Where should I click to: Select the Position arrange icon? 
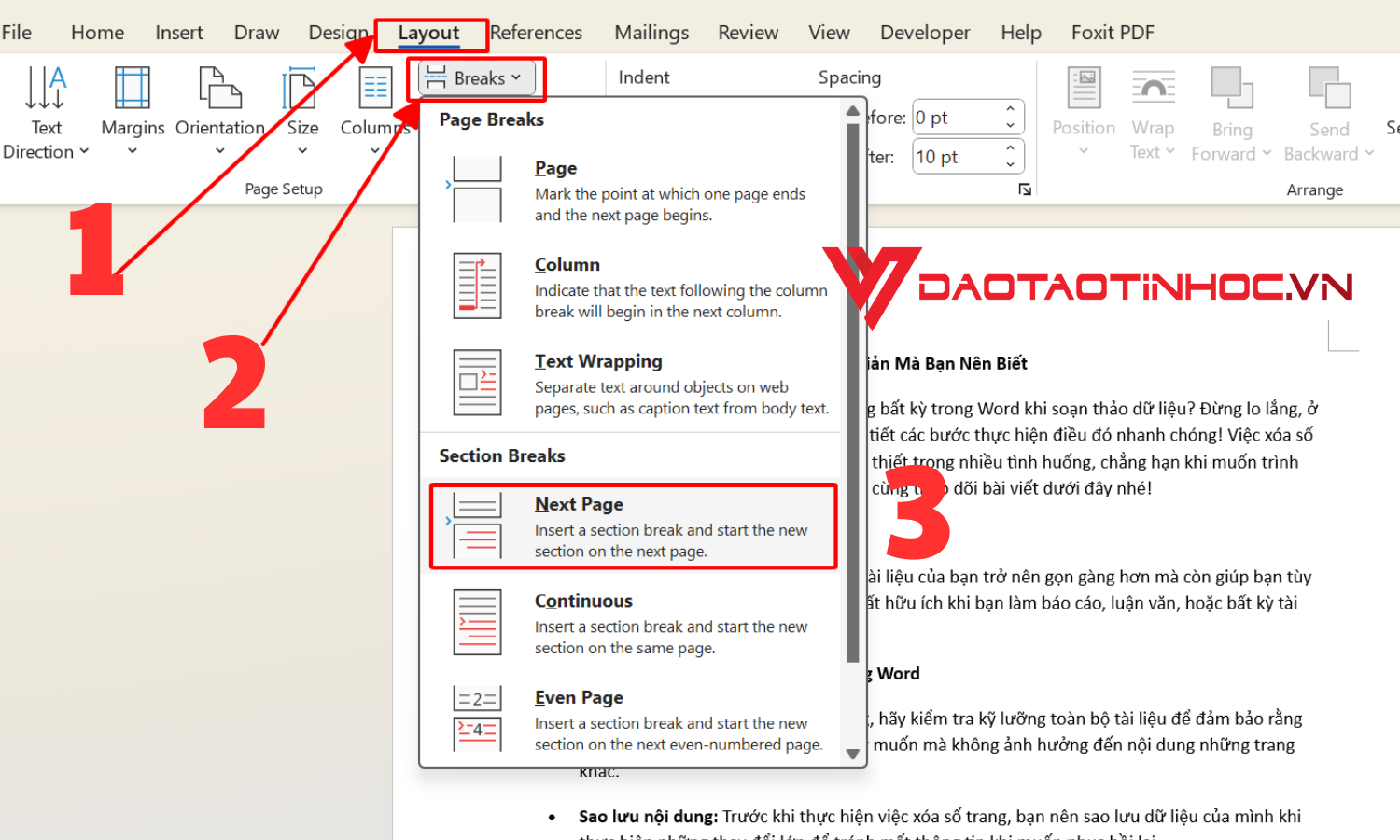(x=1084, y=90)
